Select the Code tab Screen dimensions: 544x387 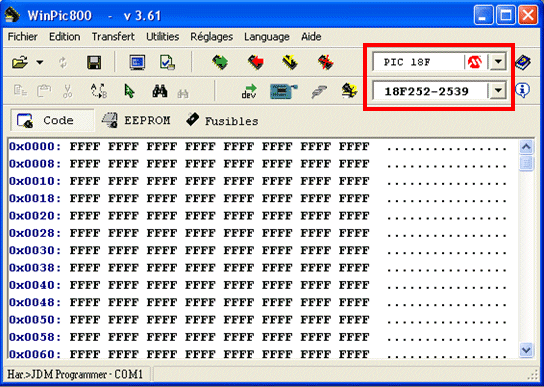52,120
